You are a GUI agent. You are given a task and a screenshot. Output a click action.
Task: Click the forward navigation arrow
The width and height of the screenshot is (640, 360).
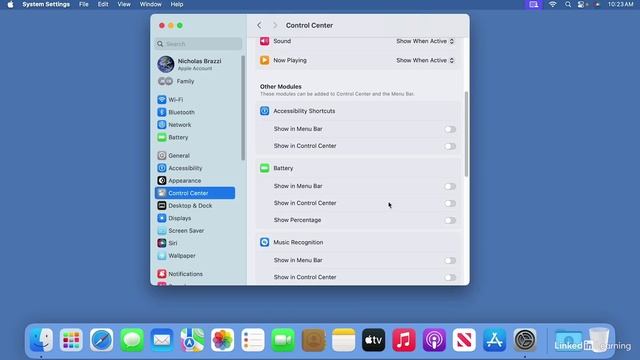pyautogui.click(x=275, y=25)
